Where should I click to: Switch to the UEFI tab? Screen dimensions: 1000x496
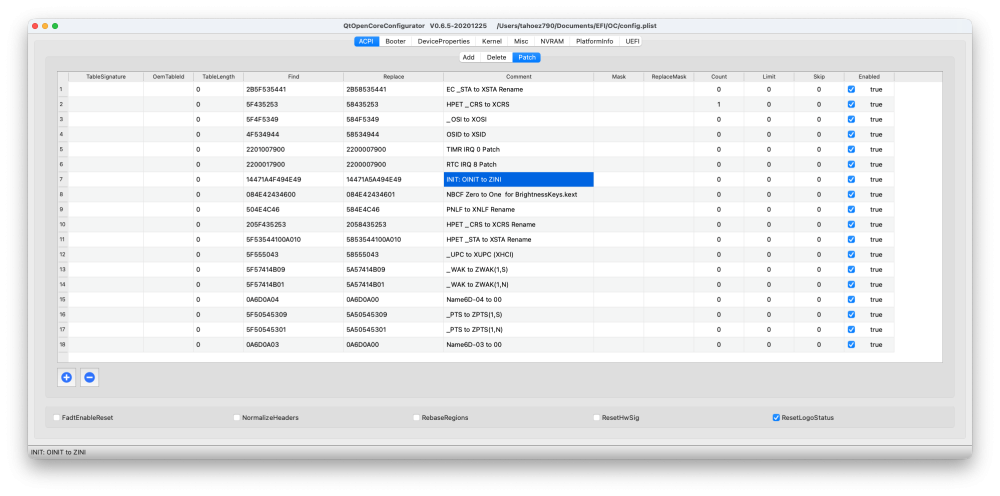coord(631,41)
